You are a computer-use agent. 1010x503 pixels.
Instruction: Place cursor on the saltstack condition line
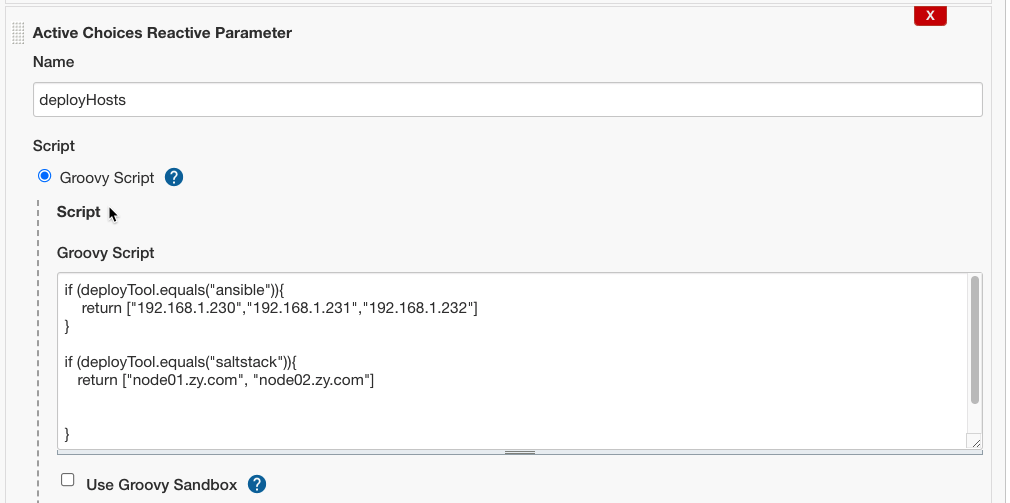(x=180, y=362)
